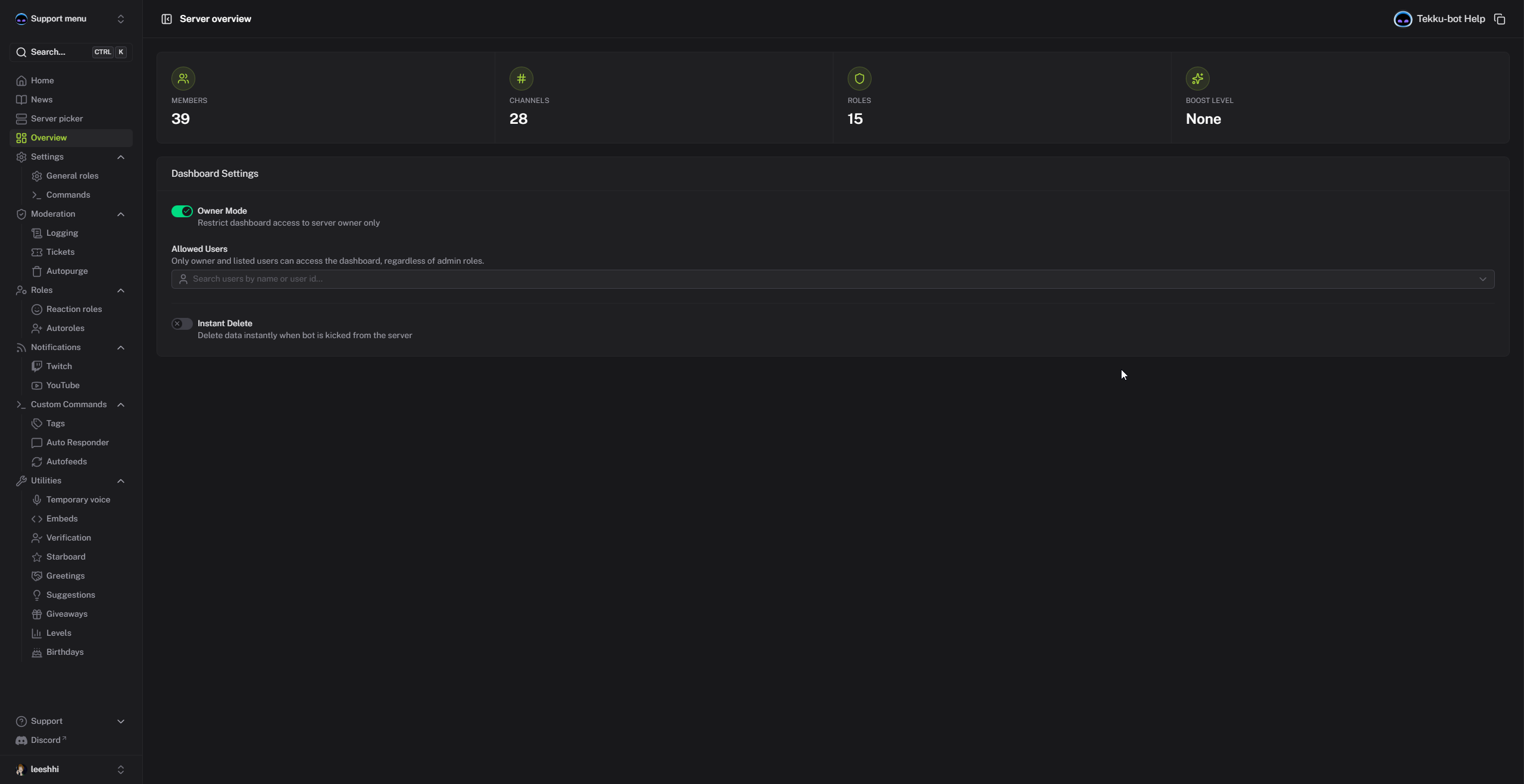This screenshot has height=784, width=1524.
Task: Open the Giveaways settings
Action: tap(66, 614)
